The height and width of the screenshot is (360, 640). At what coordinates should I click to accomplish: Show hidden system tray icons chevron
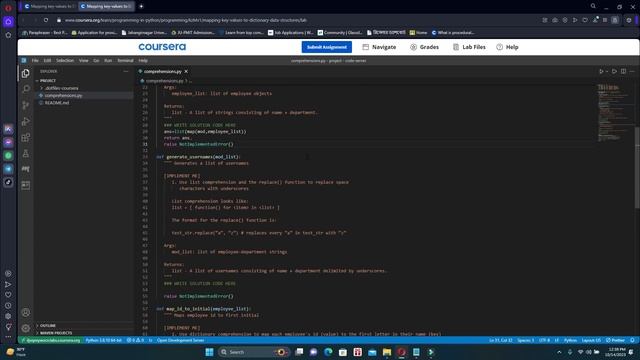pos(559,352)
